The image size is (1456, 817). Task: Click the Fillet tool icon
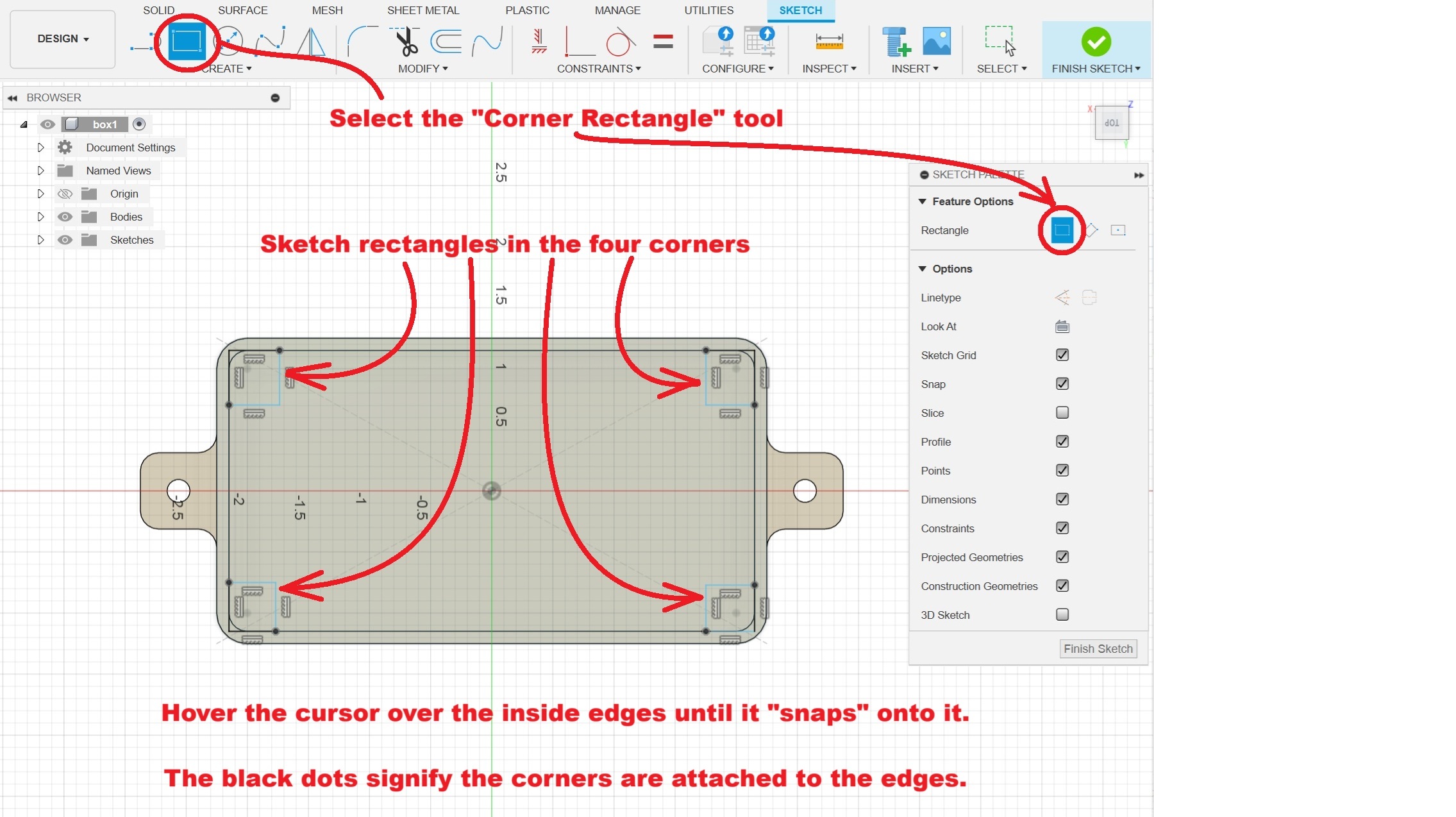(362, 42)
